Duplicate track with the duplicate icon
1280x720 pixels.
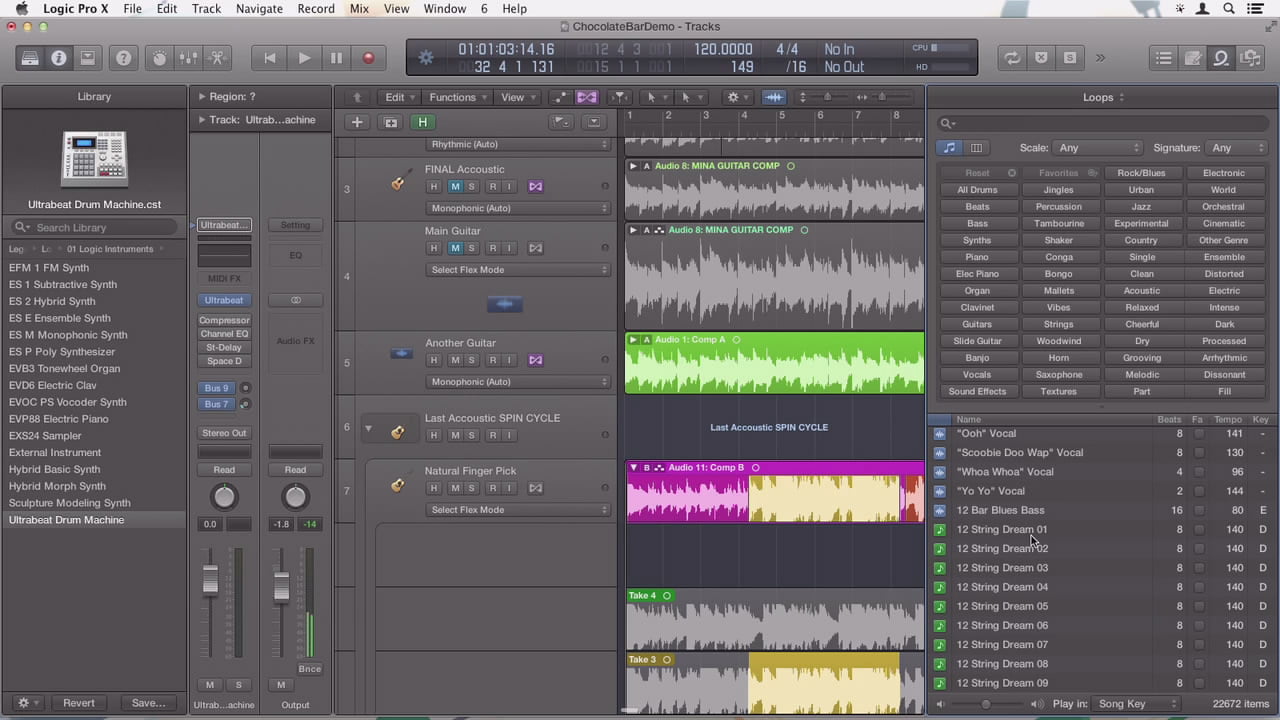391,122
